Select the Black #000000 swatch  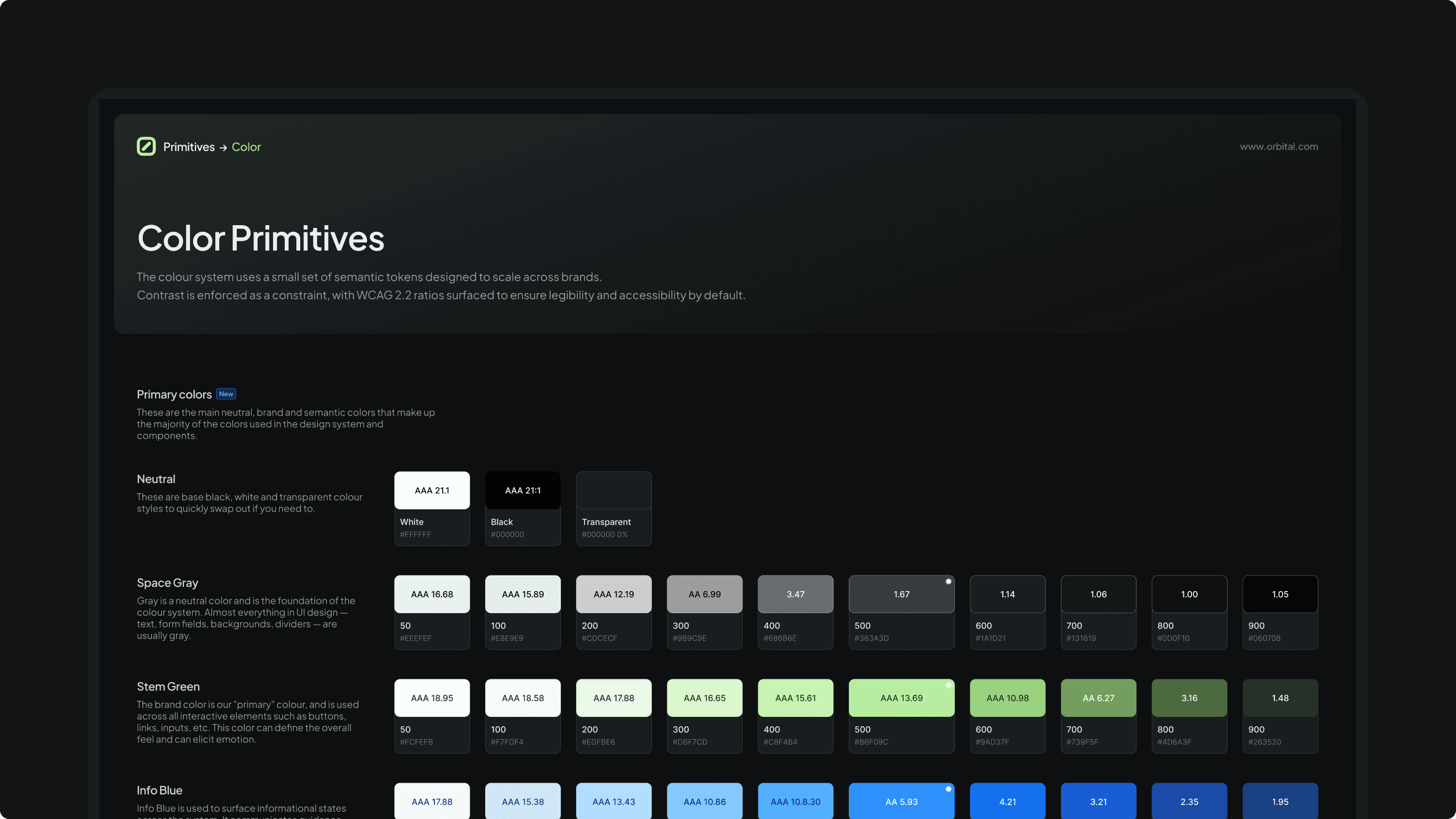(x=522, y=491)
